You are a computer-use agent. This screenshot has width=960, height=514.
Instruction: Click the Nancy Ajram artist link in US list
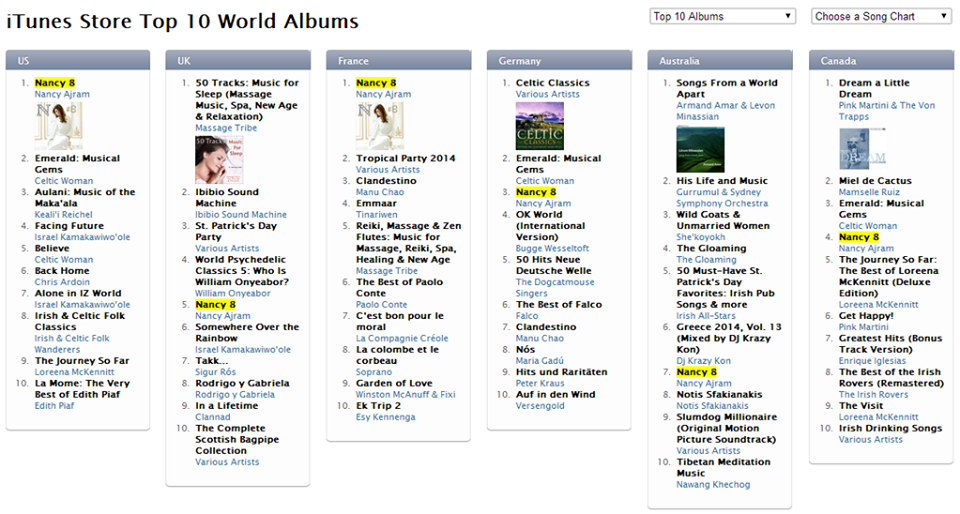pyautogui.click(x=62, y=94)
